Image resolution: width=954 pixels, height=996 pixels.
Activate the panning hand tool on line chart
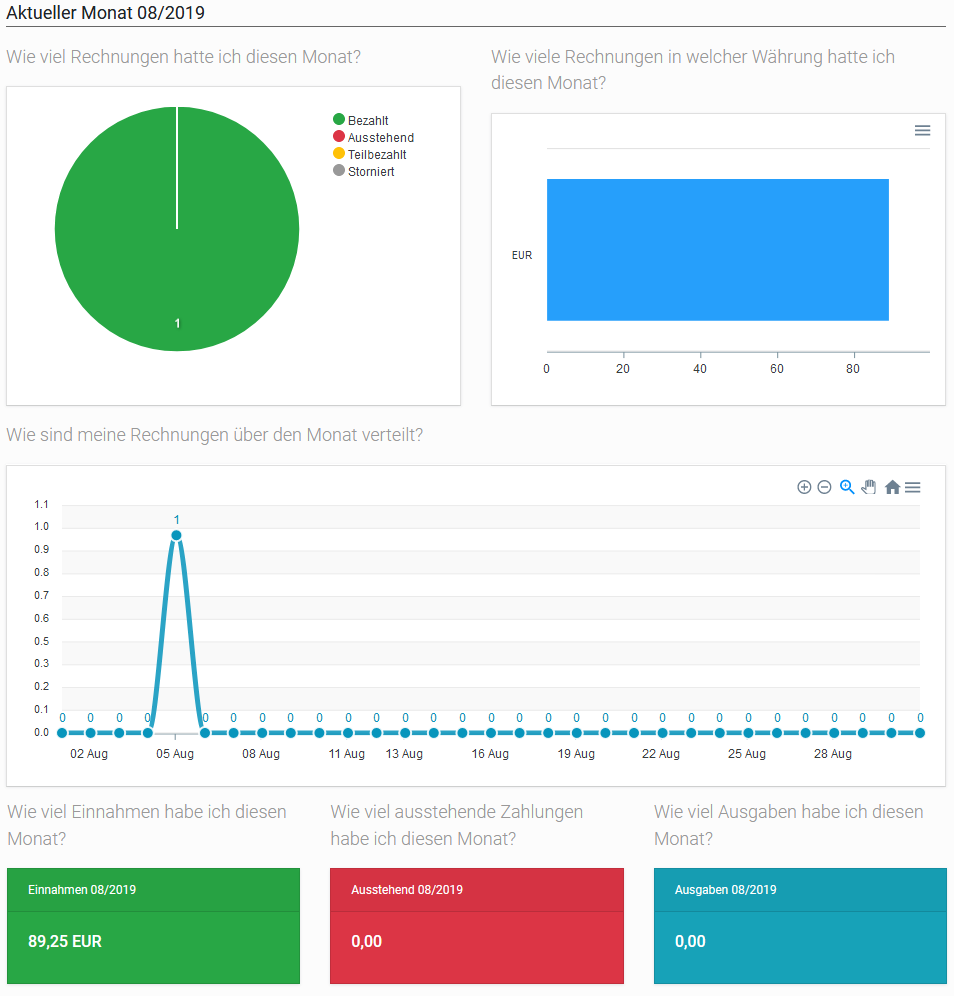click(x=869, y=487)
